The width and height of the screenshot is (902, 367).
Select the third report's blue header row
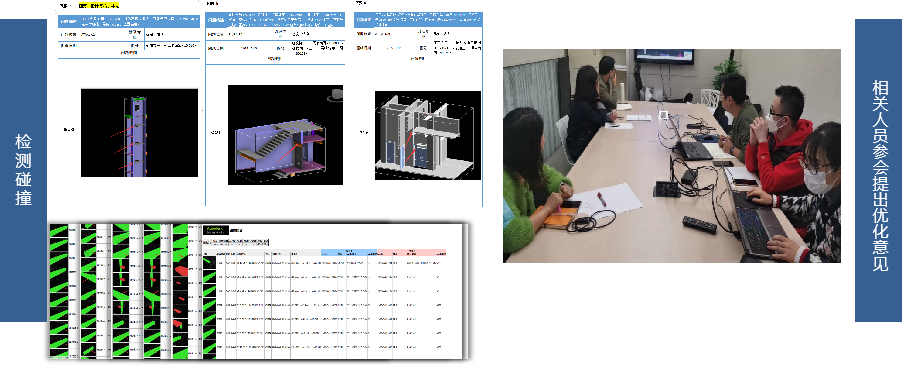(418, 20)
